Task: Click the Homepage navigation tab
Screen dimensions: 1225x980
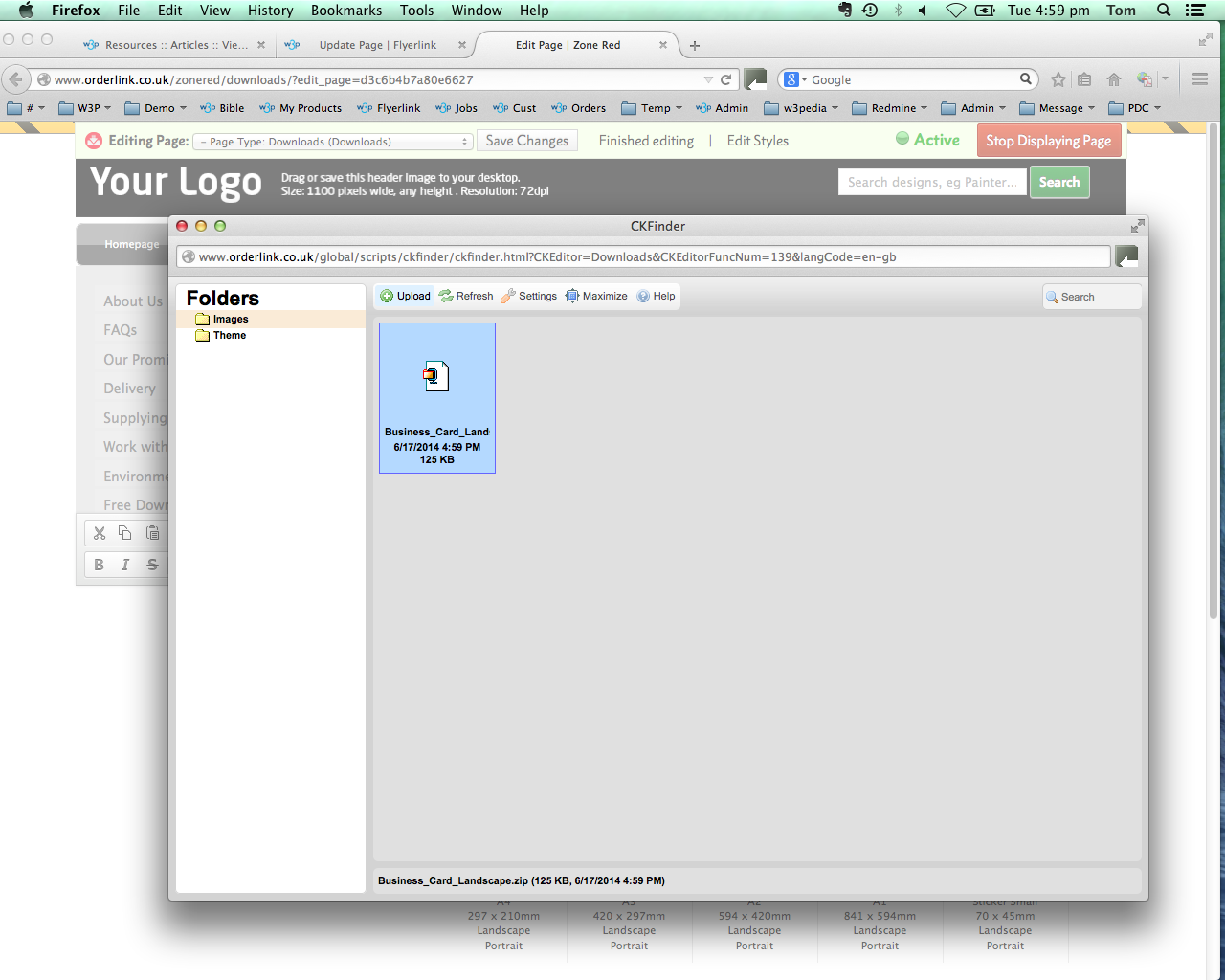Action: (x=132, y=245)
